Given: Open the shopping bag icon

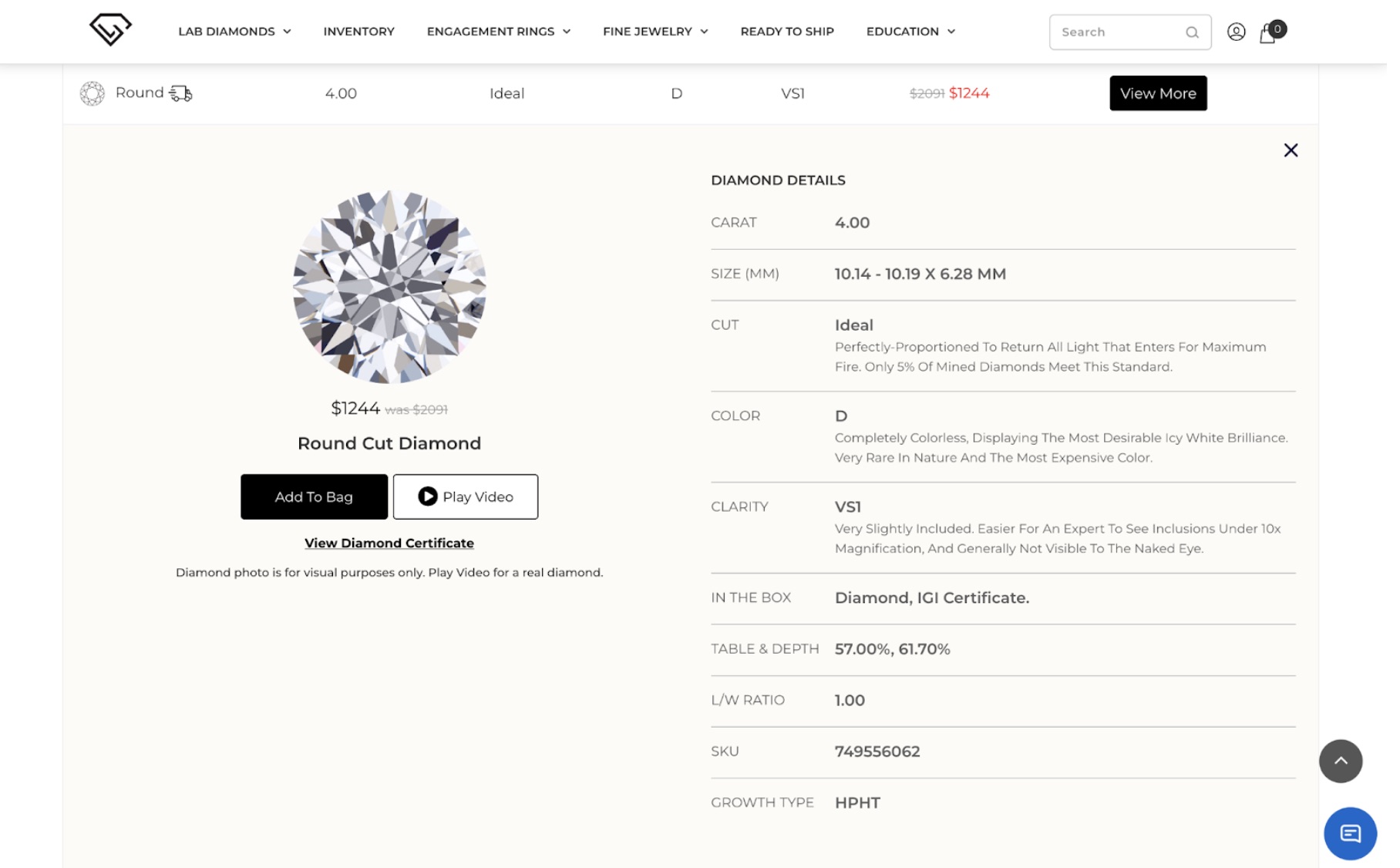Looking at the screenshot, I should [1268, 33].
